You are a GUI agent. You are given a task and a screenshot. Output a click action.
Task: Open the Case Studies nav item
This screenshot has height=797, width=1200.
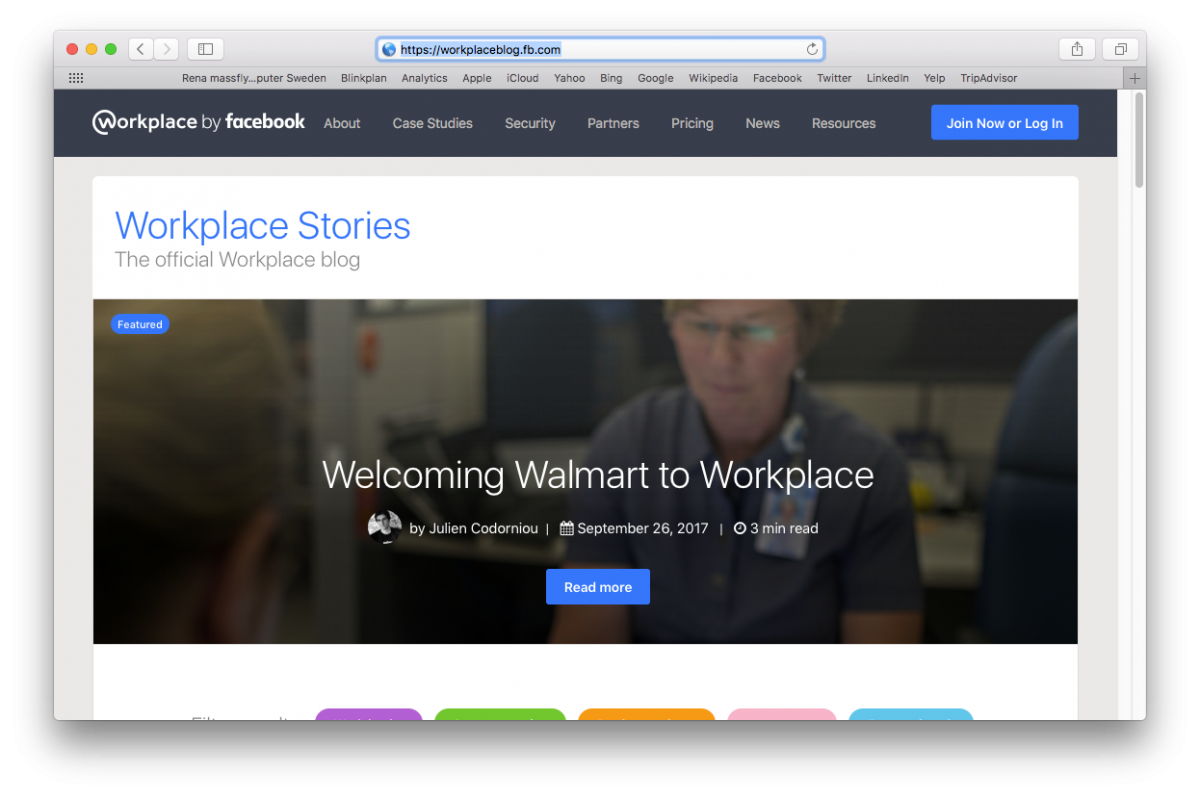[x=433, y=123]
